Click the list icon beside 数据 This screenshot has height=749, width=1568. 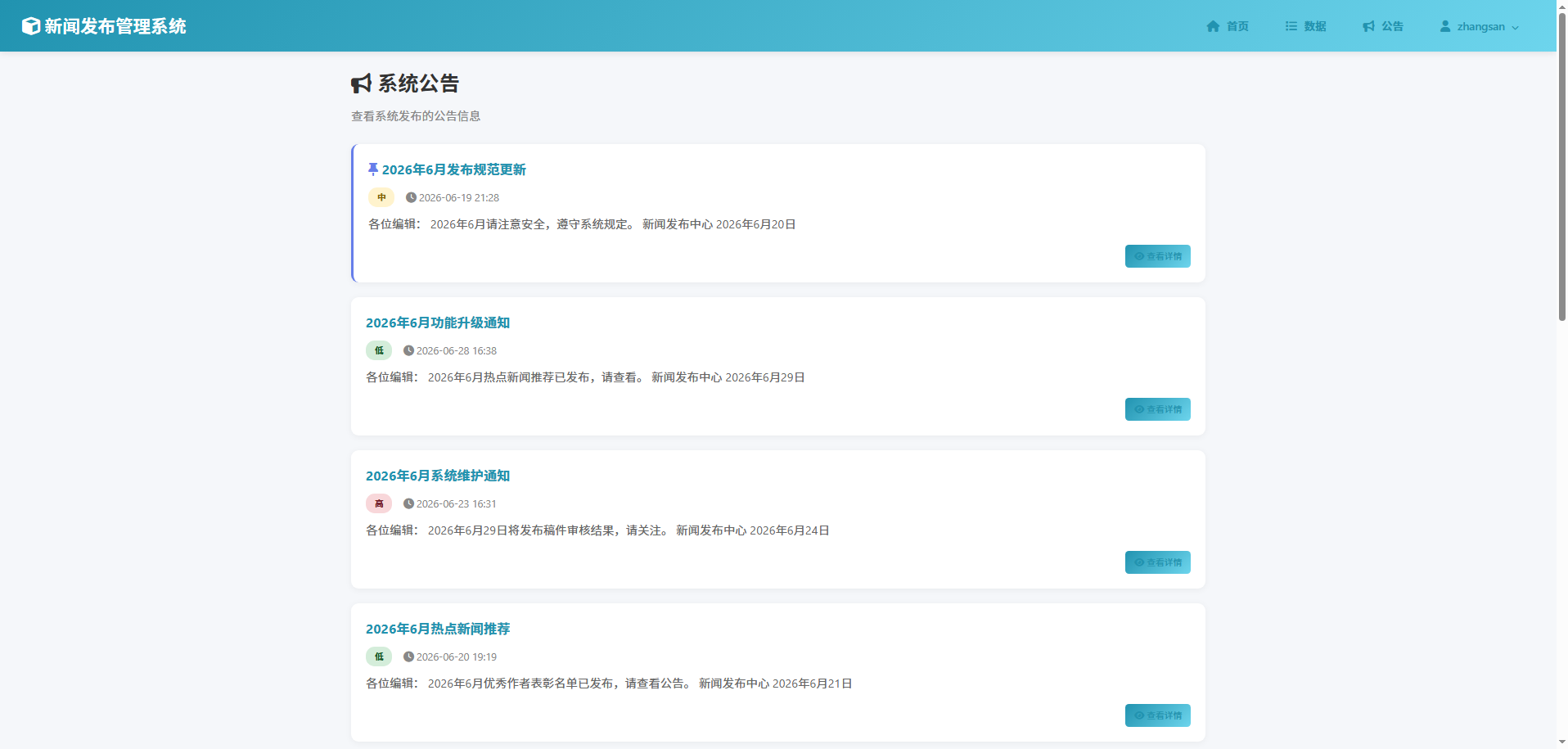pos(1291,26)
